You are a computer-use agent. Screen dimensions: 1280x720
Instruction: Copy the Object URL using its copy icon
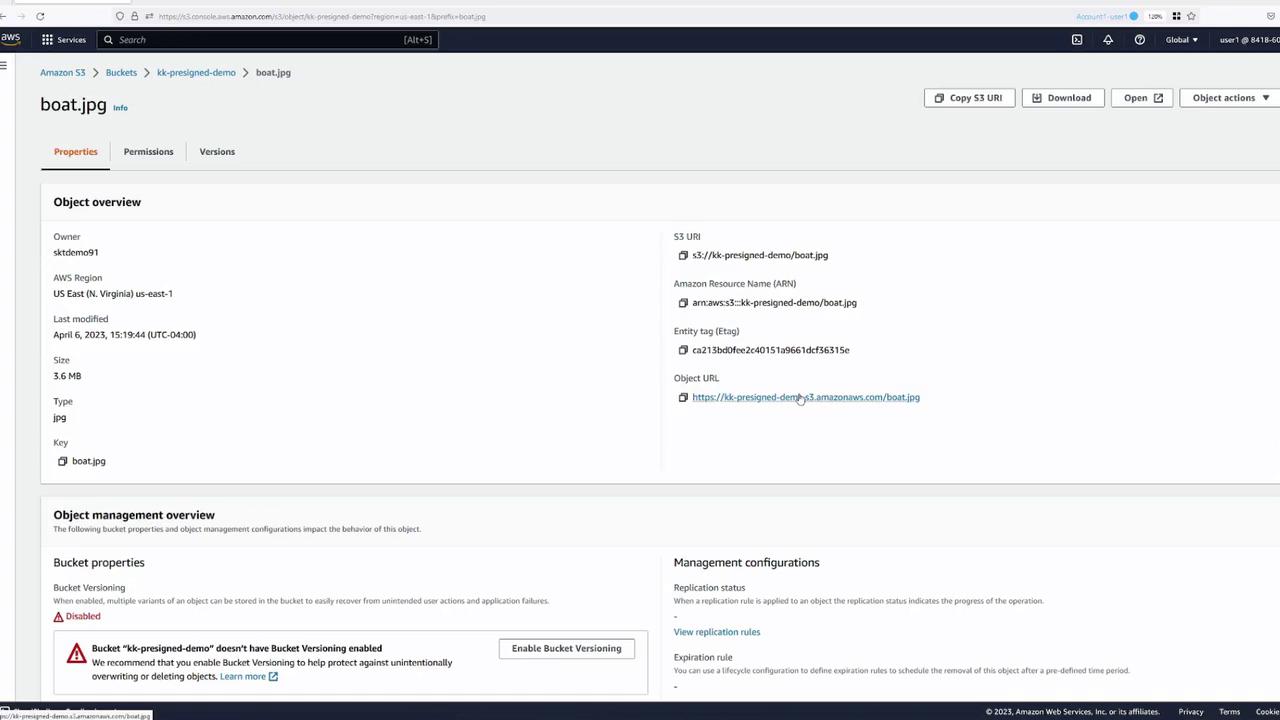pyautogui.click(x=683, y=397)
